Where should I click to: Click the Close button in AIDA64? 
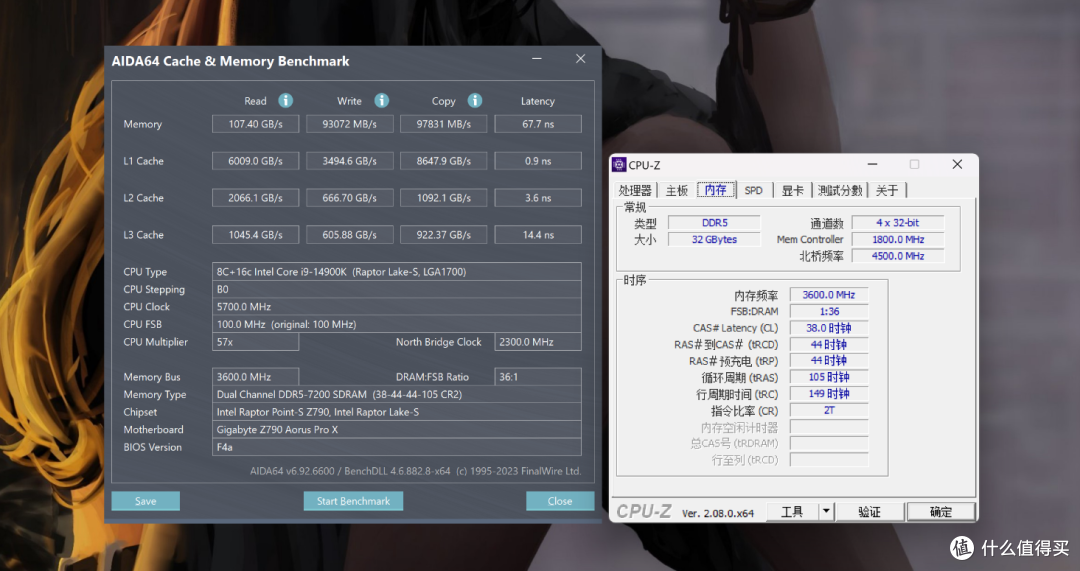560,501
